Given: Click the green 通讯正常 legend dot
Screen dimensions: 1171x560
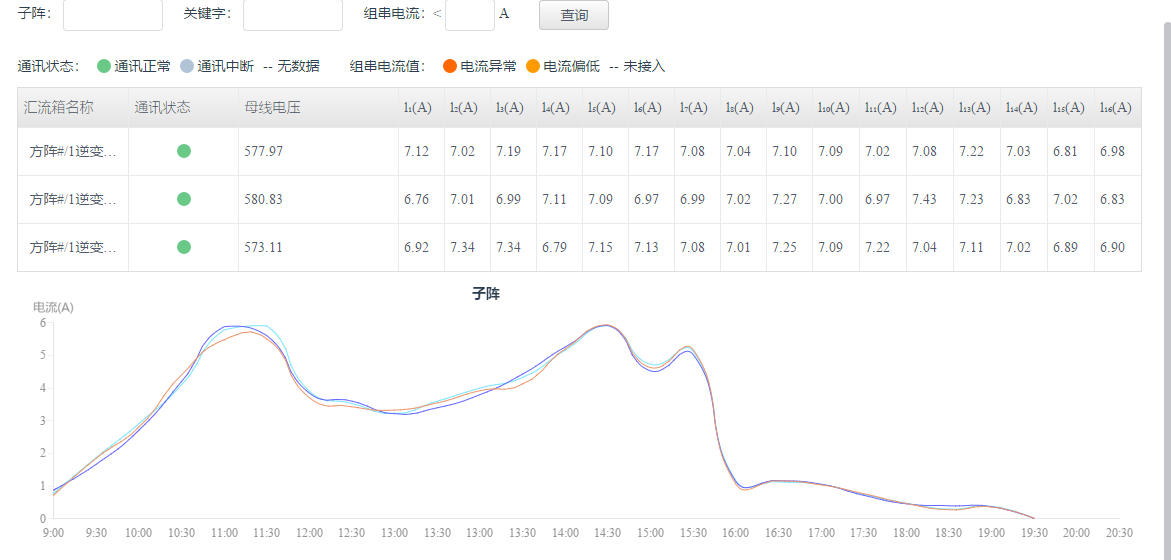Looking at the screenshot, I should (103, 66).
